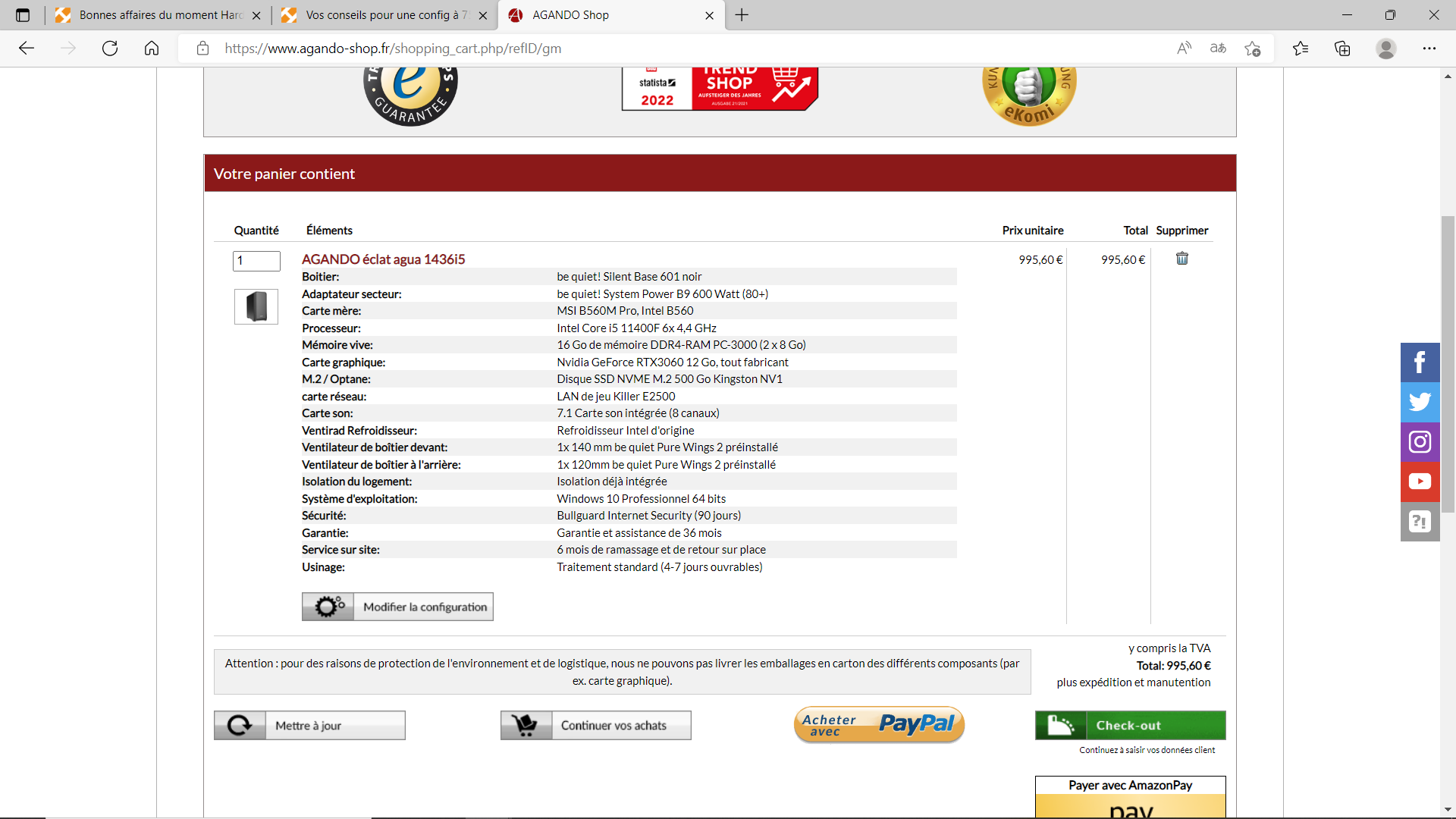Close the AGANDO Shop tab
1456x819 pixels.
[x=709, y=15]
